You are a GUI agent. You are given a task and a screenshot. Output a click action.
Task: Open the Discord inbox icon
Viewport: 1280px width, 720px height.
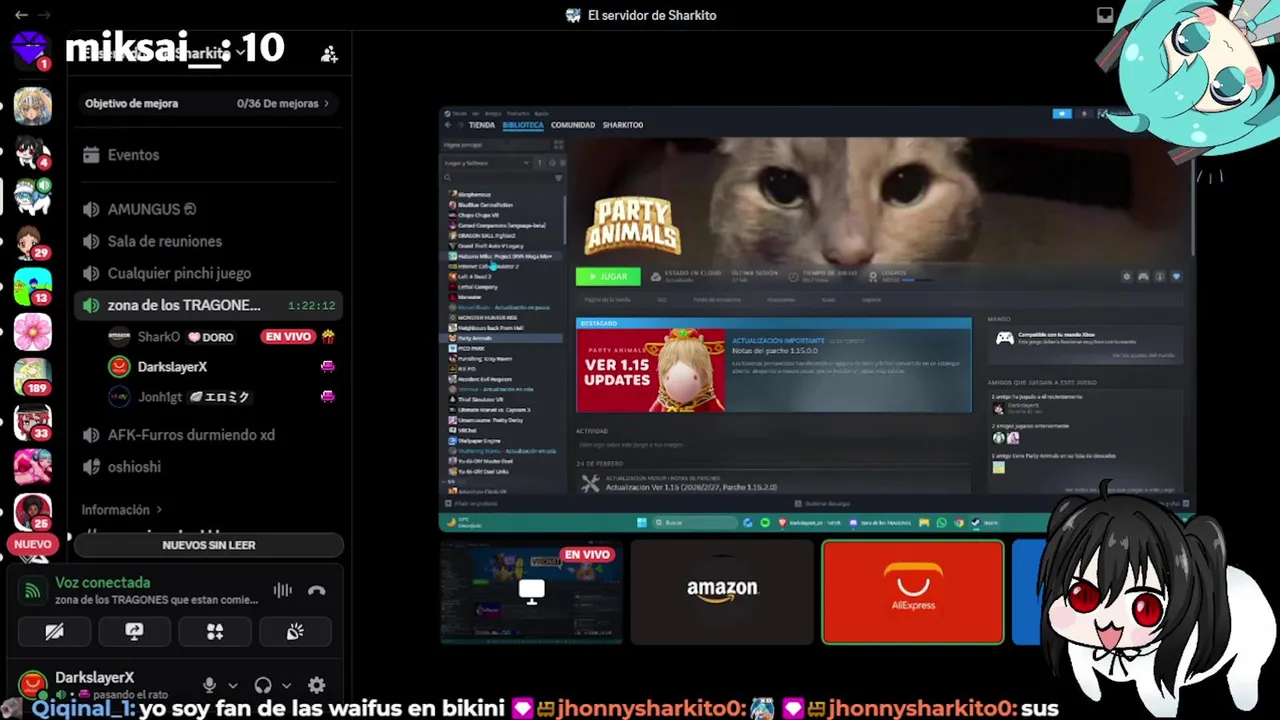[1105, 15]
